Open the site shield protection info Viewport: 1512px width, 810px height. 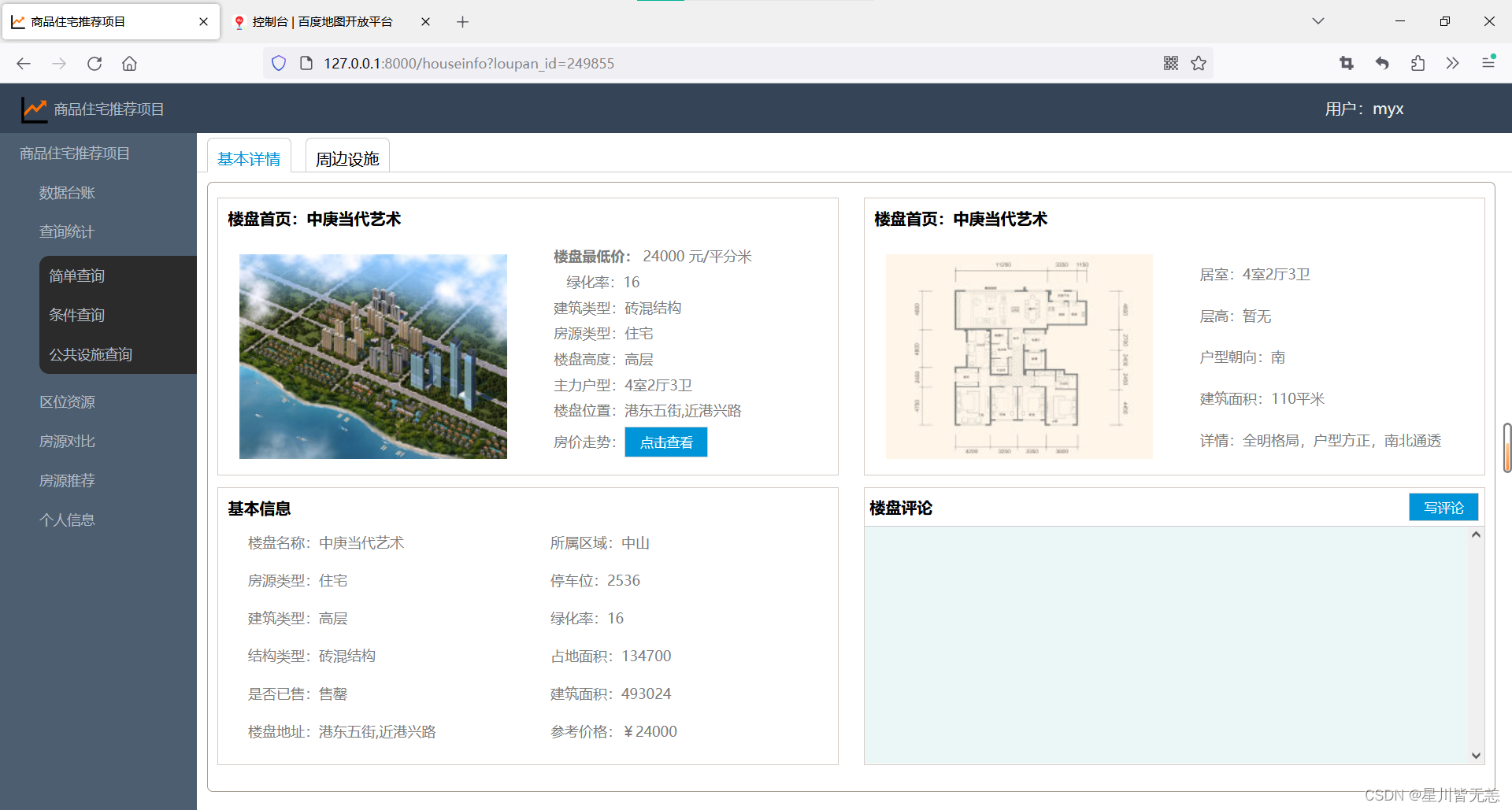click(x=279, y=63)
